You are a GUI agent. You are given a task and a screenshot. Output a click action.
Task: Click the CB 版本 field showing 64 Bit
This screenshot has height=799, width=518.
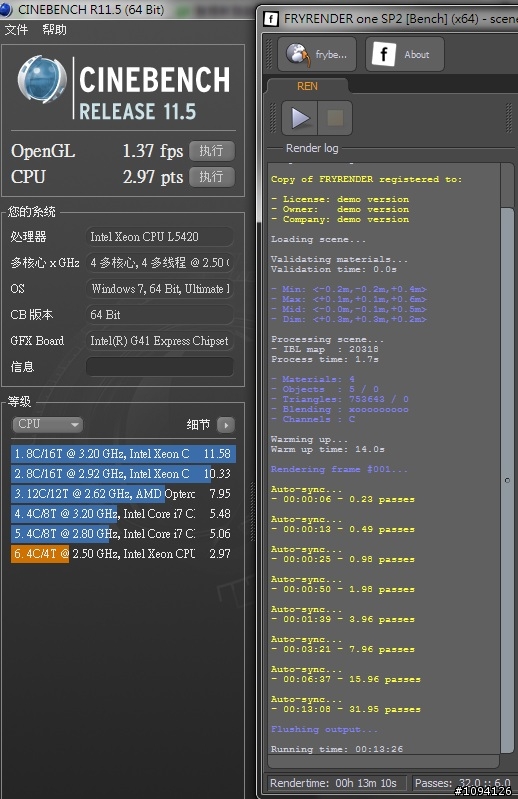click(160, 314)
